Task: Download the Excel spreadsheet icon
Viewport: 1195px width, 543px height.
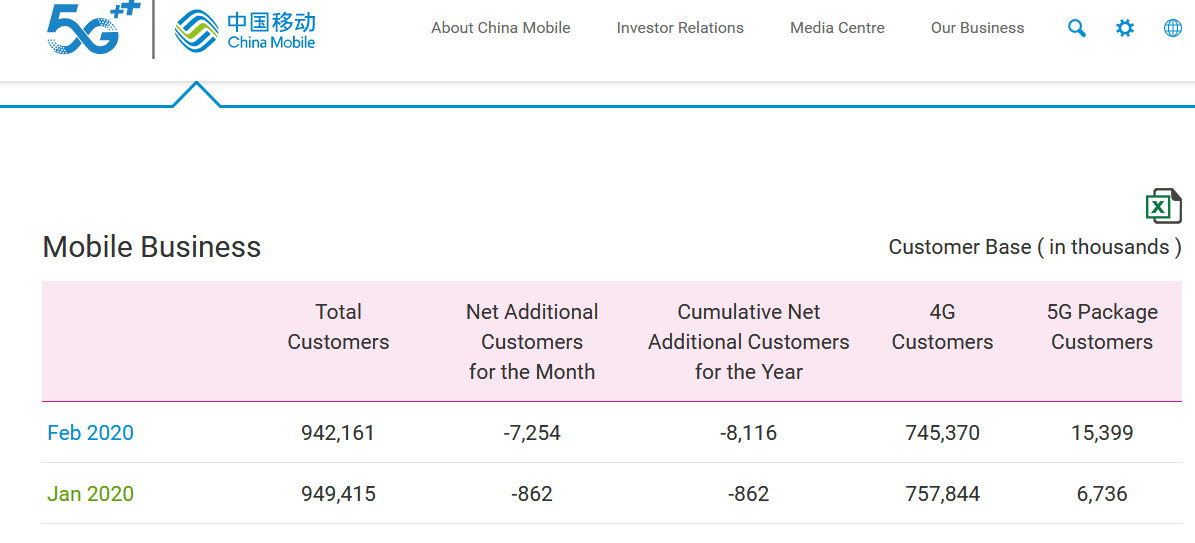Action: click(x=1163, y=206)
